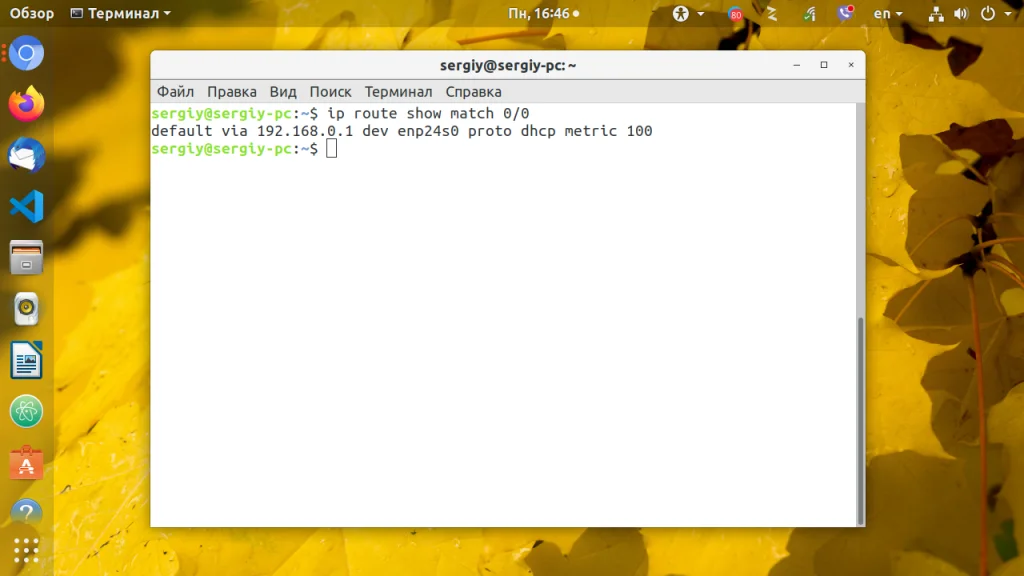Open the Справка menu

pos(473,92)
